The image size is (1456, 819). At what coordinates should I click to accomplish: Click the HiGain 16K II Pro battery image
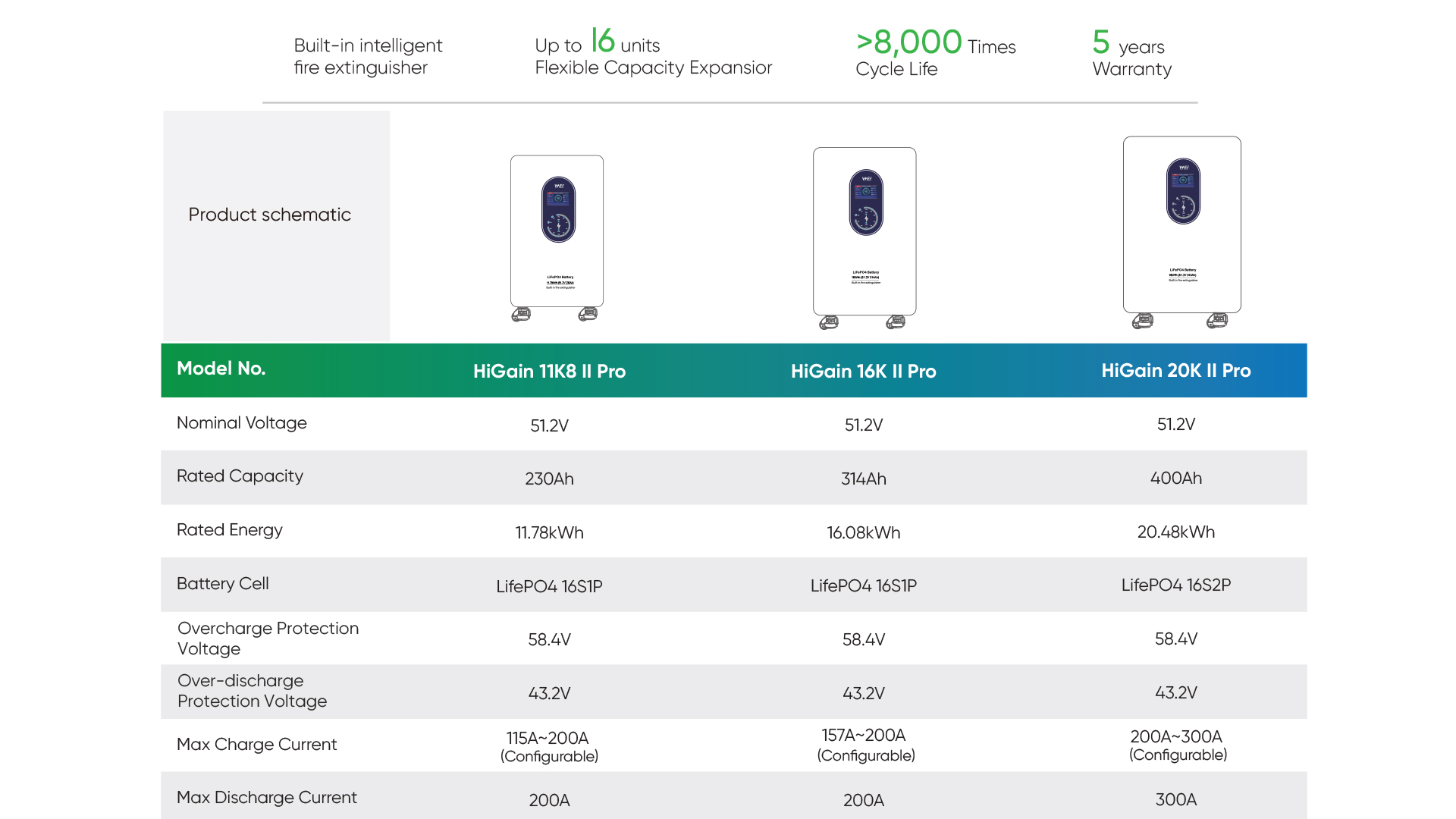(864, 235)
